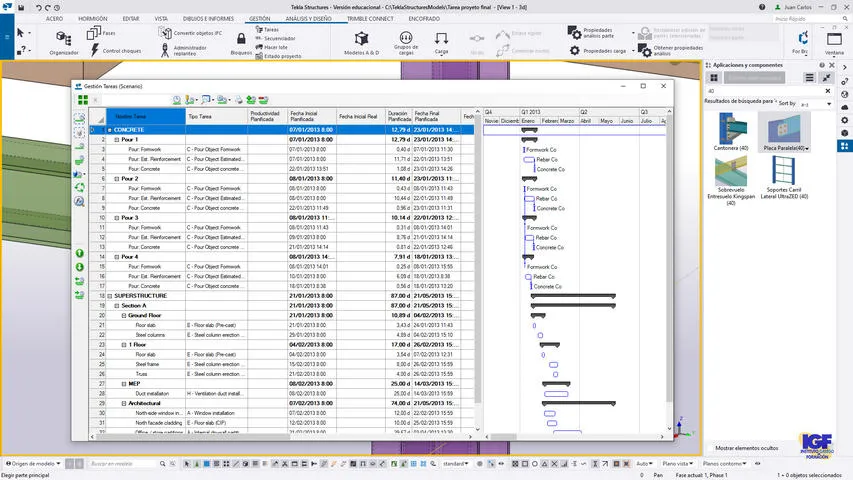Collapse the Pour 2 group
853x480 pixels.
(116, 179)
